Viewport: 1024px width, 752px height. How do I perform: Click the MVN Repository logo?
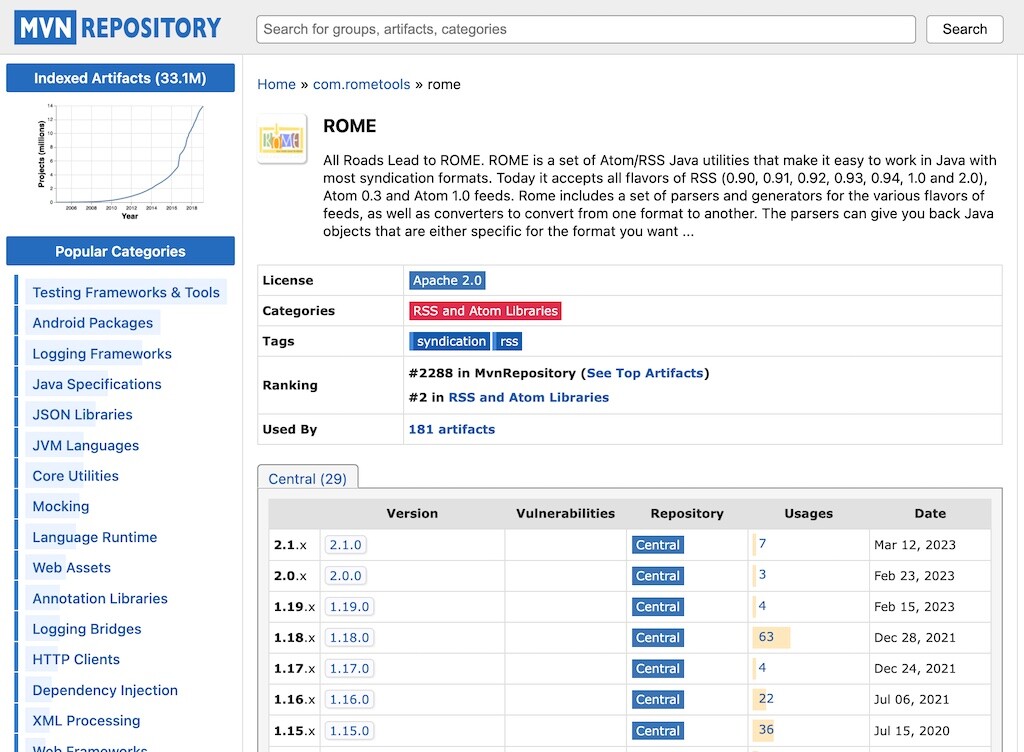pos(118,28)
